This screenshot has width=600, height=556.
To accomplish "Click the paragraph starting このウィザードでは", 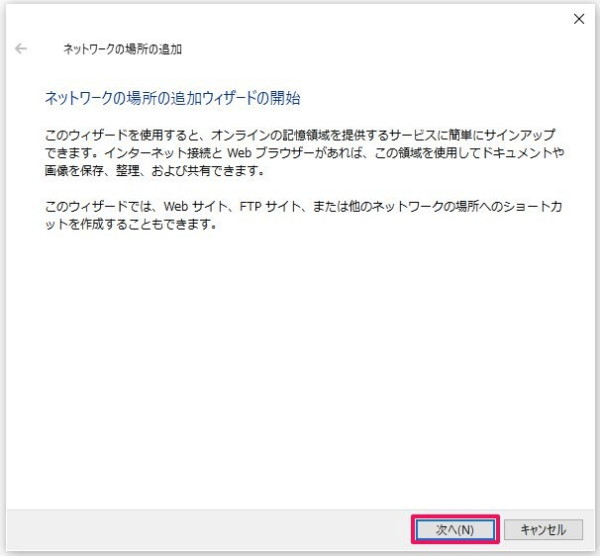I will point(303,215).
